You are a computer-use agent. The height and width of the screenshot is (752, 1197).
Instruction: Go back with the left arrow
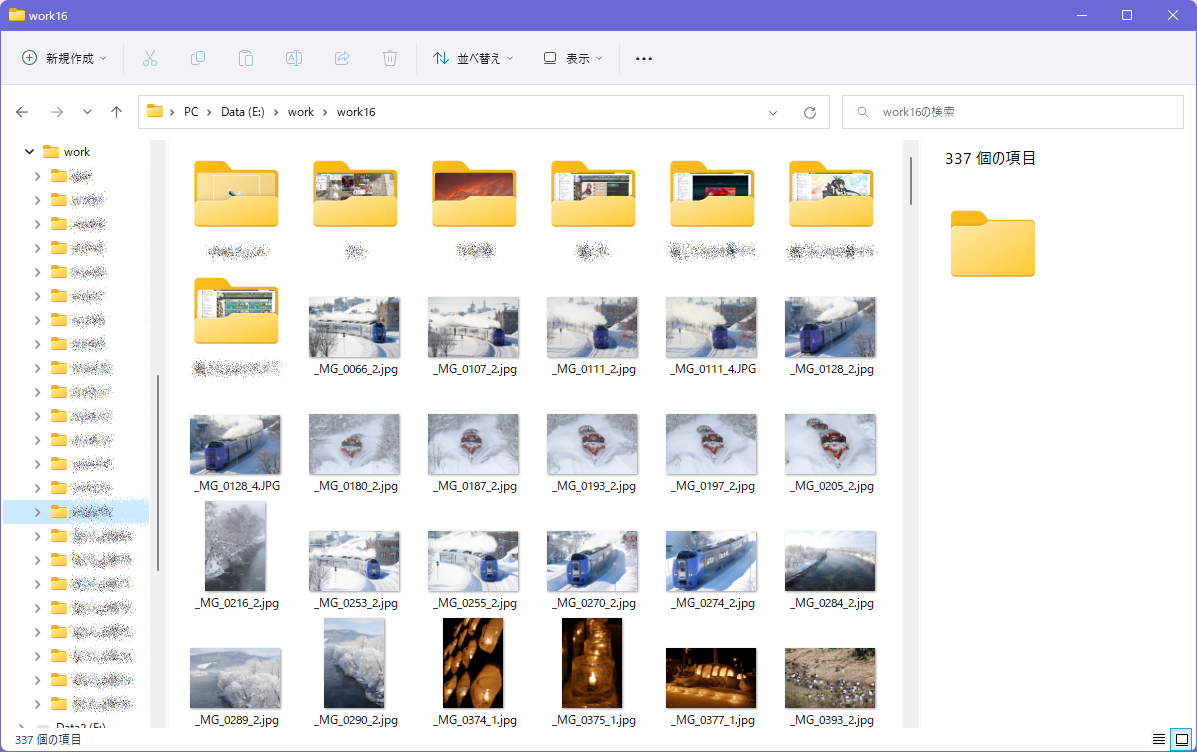click(22, 112)
